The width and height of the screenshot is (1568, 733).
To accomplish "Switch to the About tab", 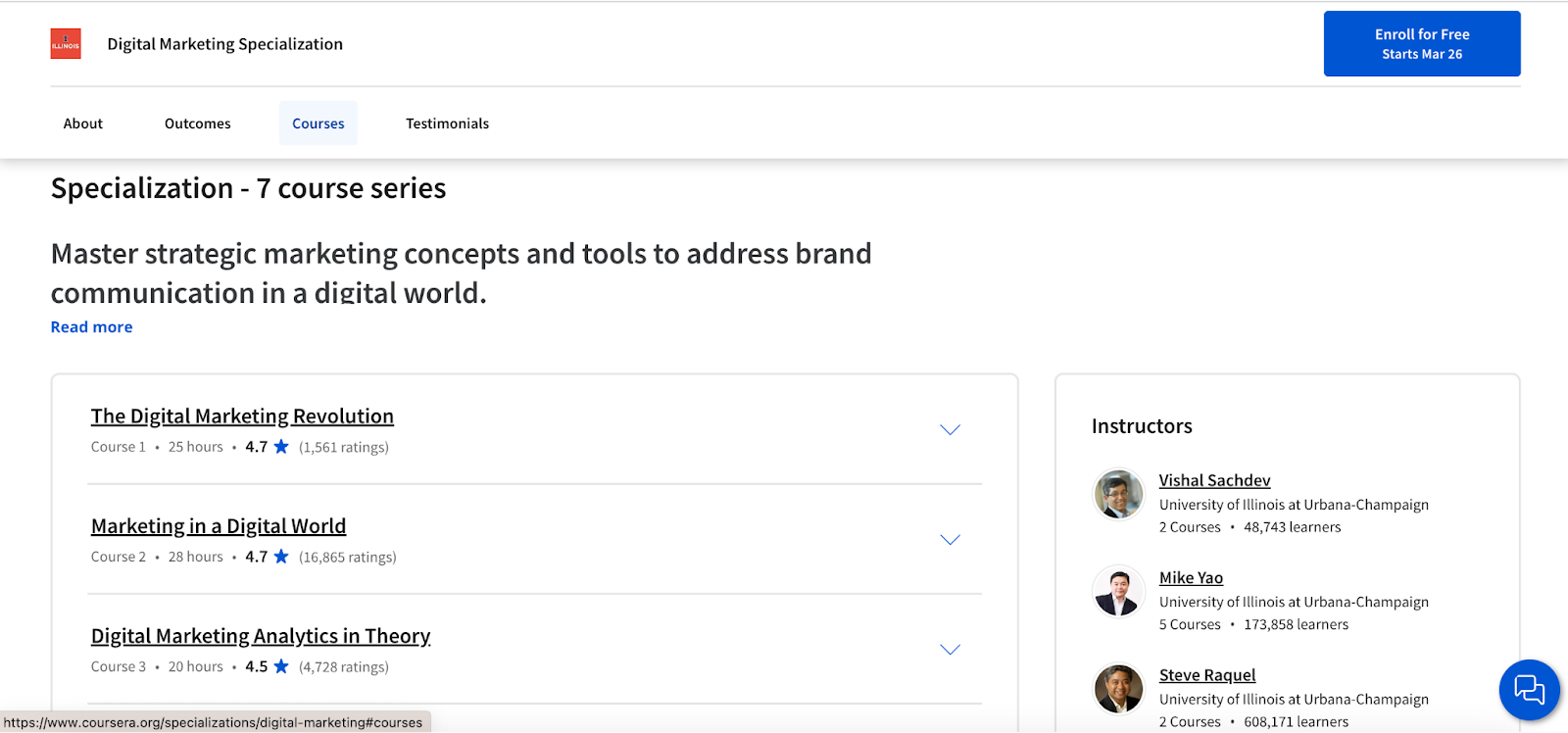I will (83, 123).
